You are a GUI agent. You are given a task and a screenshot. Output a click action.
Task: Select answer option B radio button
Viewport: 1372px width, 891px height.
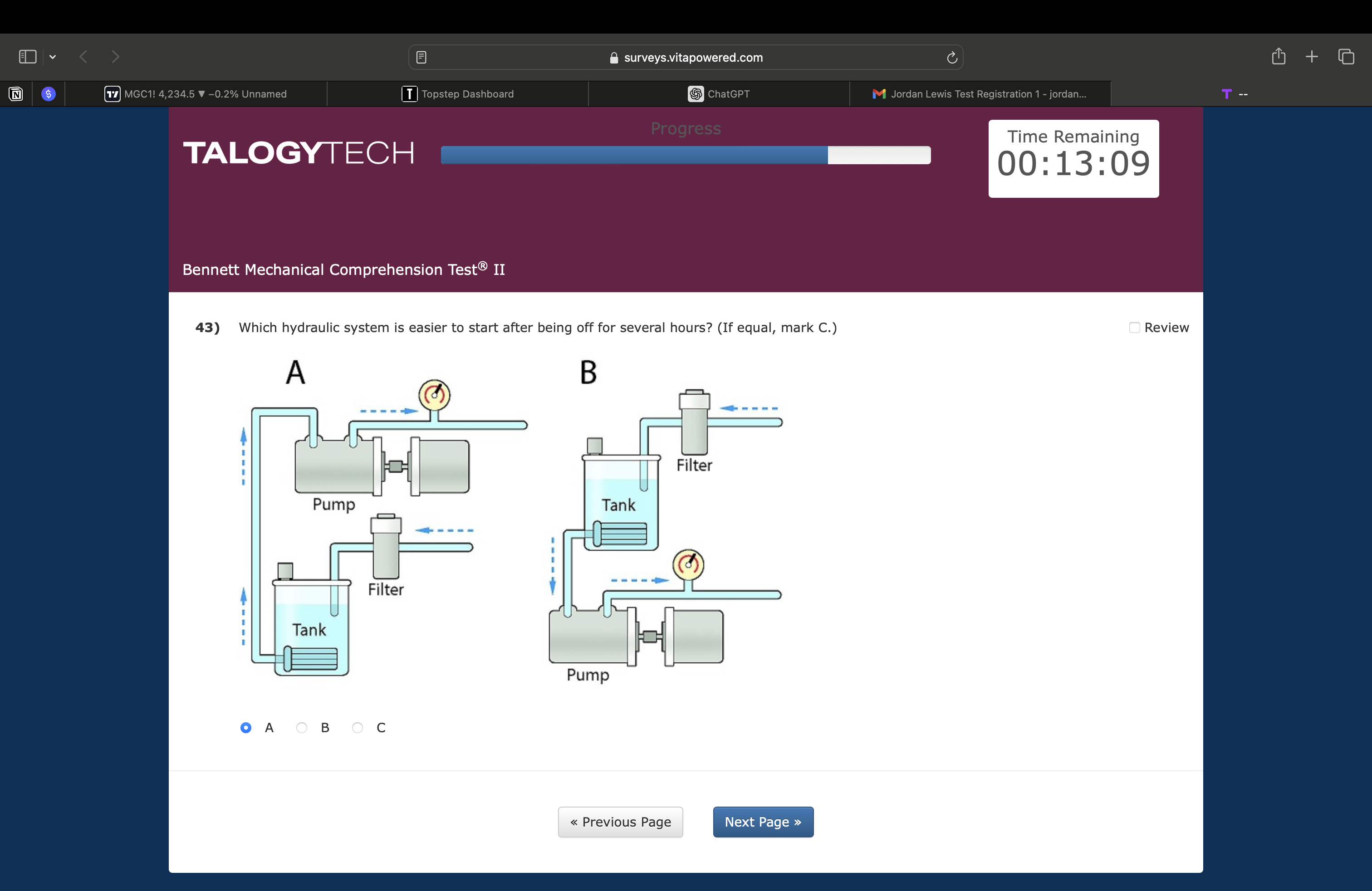[302, 727]
